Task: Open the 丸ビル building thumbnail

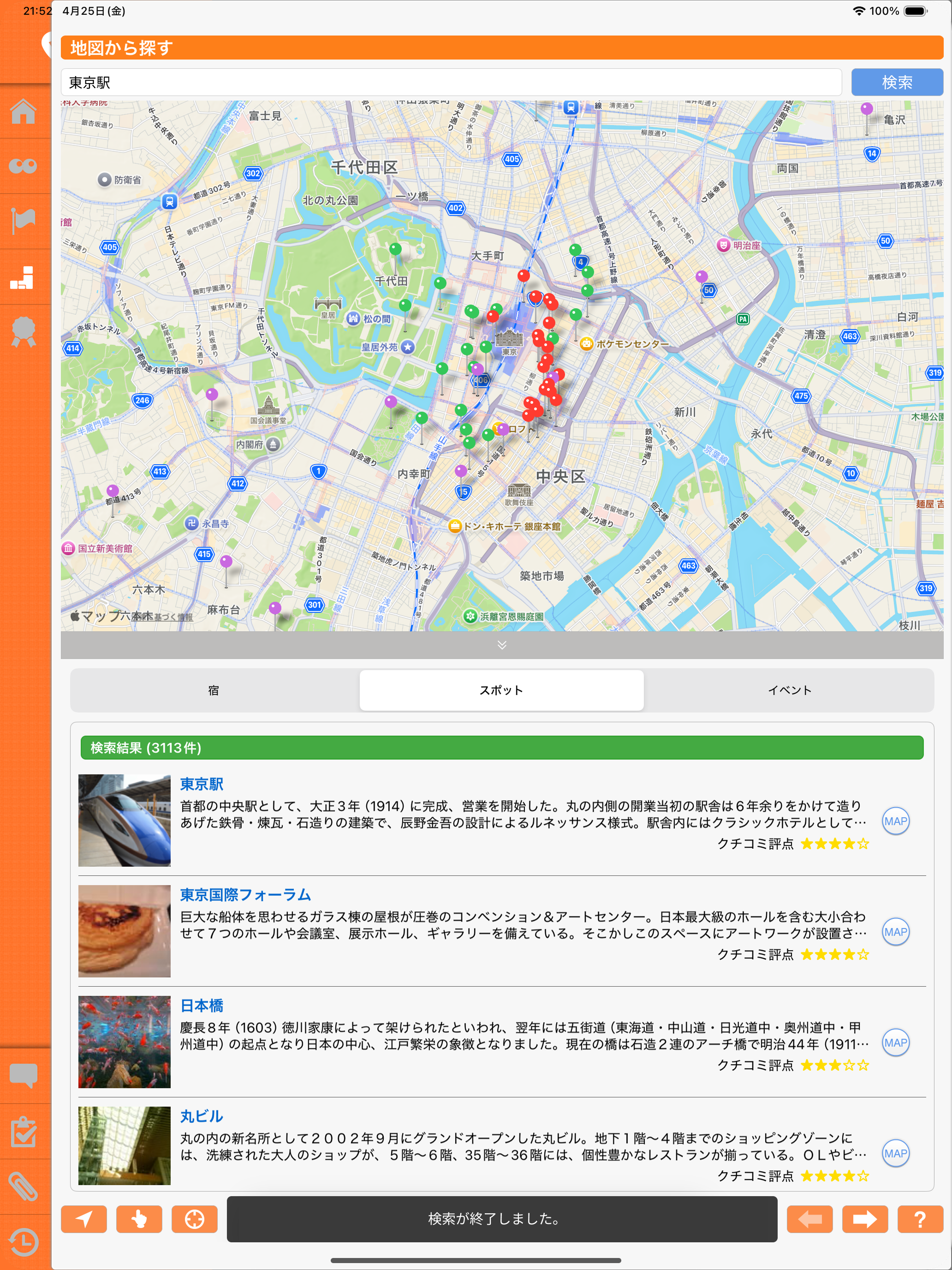Action: (x=125, y=1146)
